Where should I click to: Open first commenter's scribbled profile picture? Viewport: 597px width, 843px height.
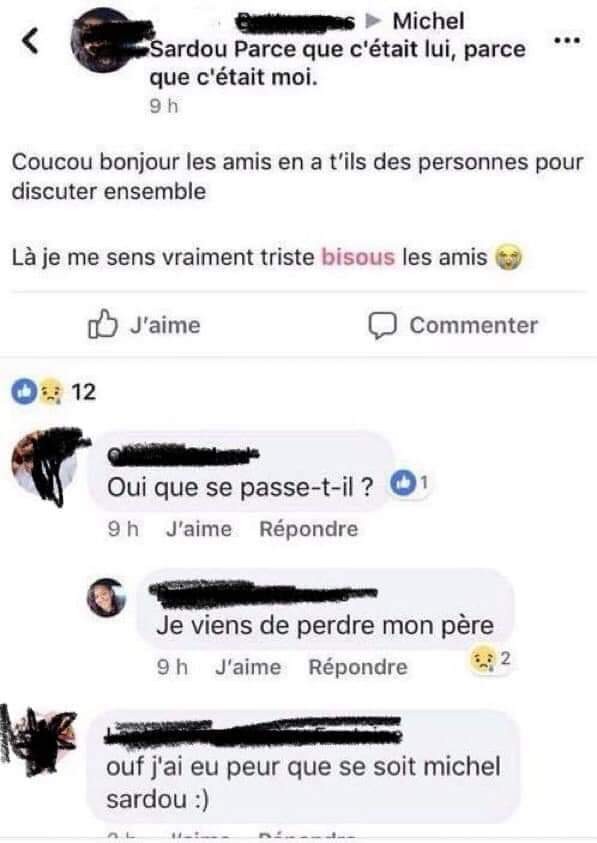(x=47, y=465)
